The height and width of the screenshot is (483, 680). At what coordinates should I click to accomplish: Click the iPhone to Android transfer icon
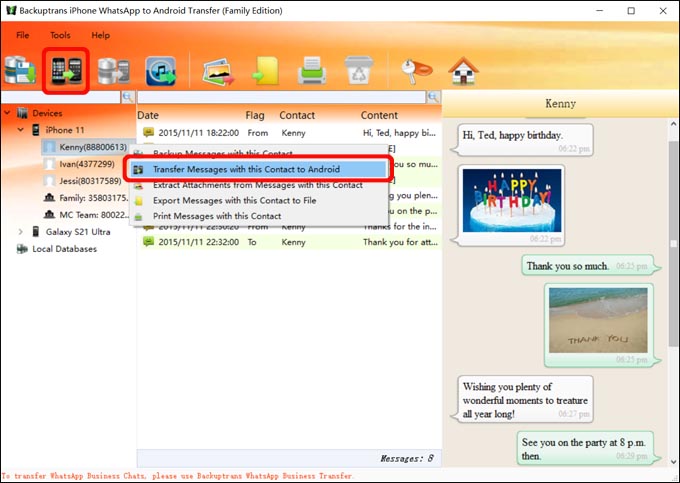click(x=66, y=70)
